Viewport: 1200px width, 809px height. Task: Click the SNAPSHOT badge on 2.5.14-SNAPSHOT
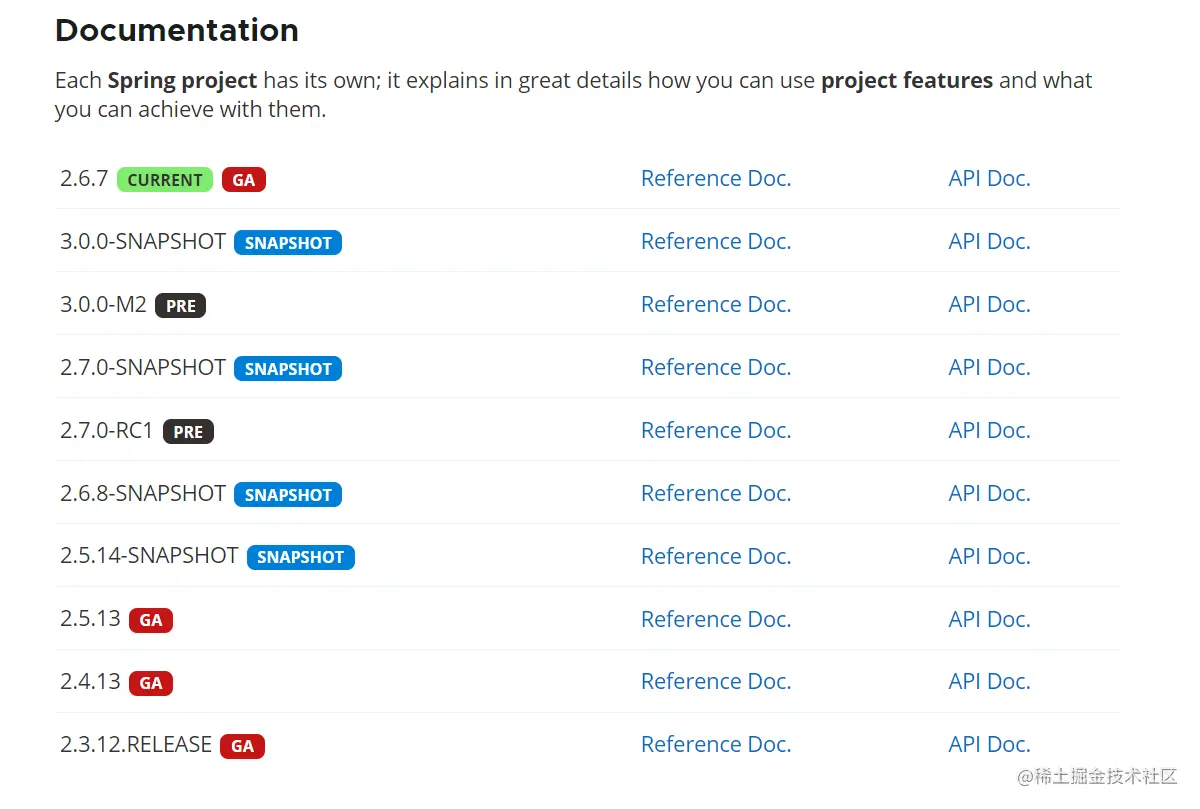coord(301,558)
